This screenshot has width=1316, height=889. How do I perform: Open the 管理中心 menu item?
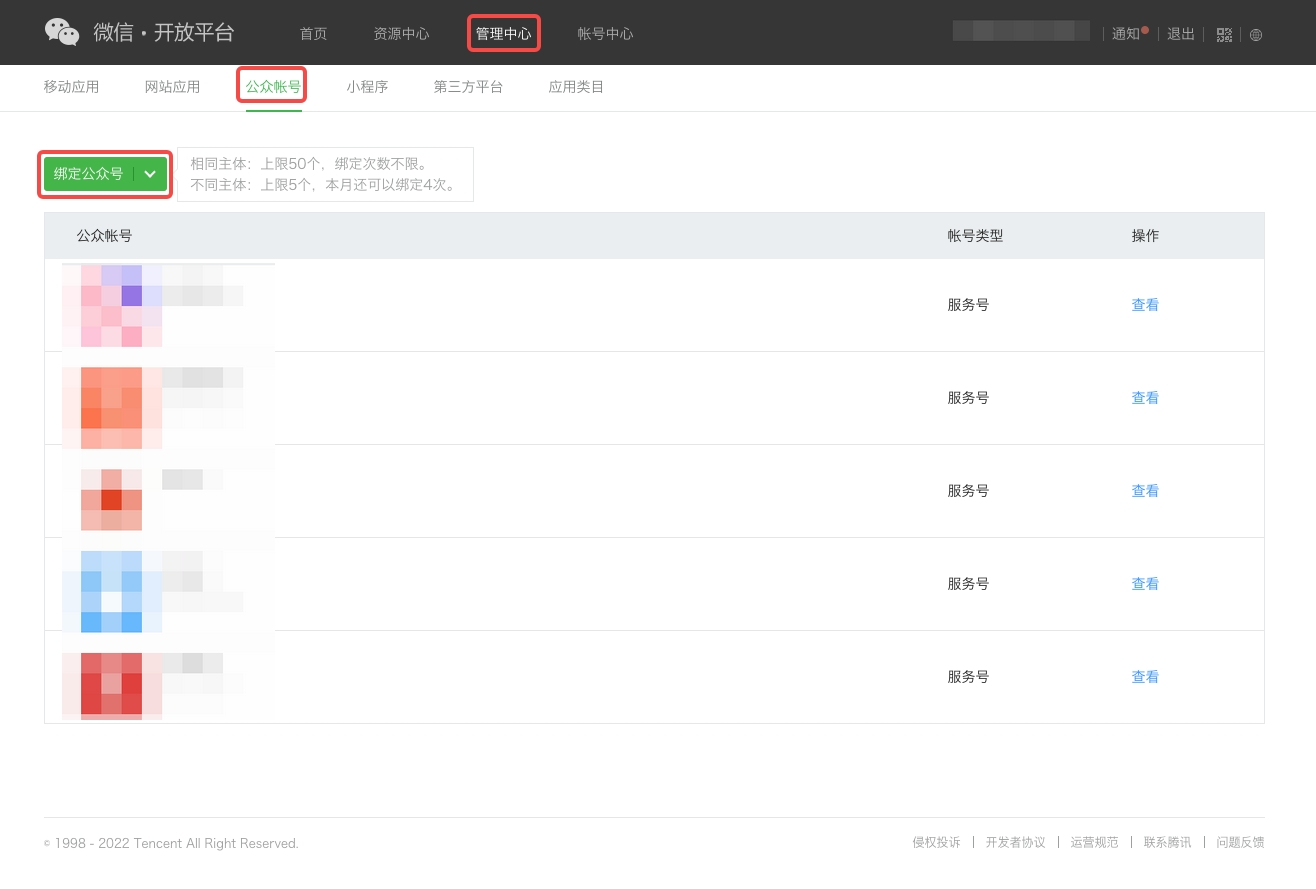click(504, 34)
